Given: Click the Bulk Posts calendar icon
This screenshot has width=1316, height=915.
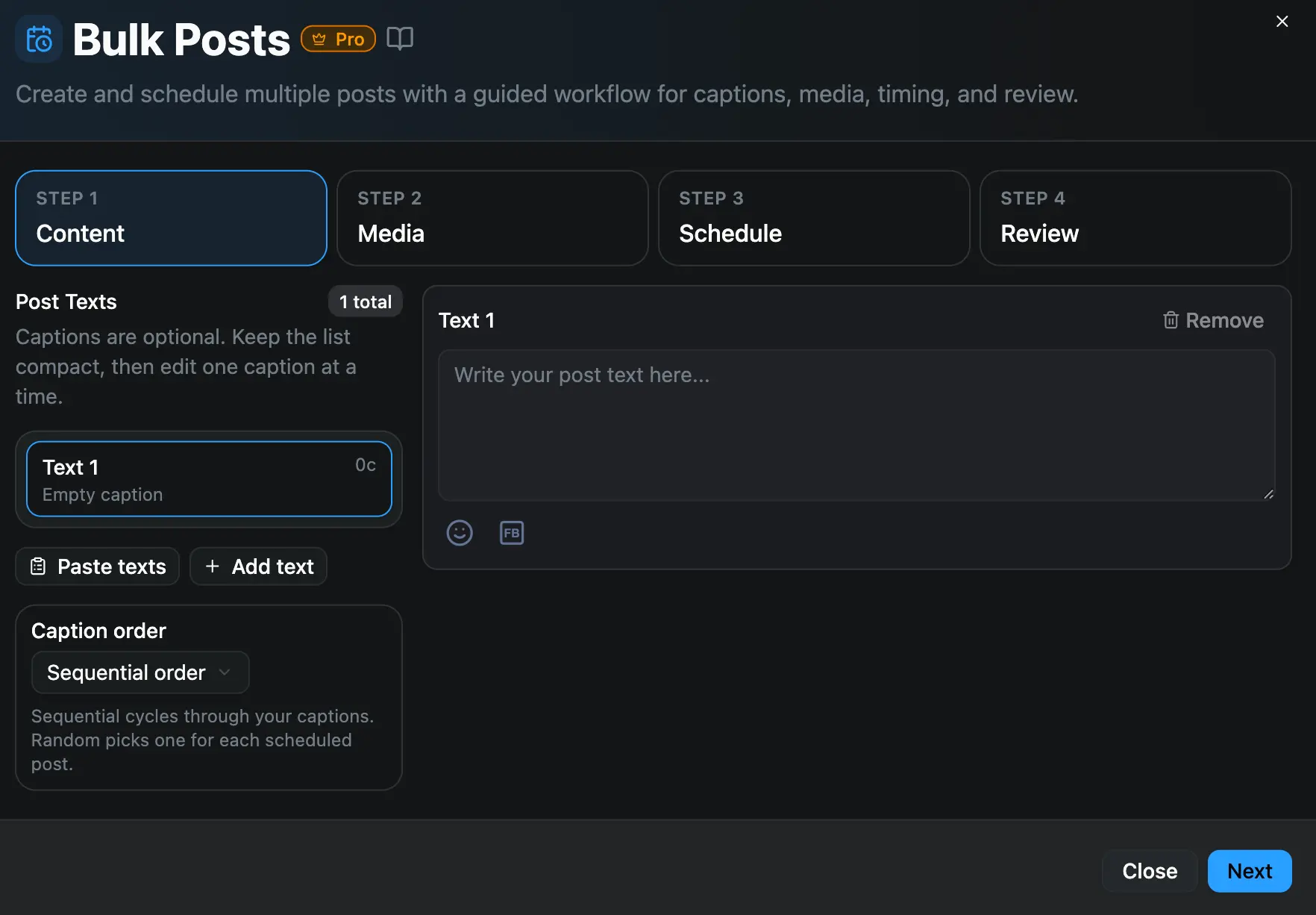Looking at the screenshot, I should pos(38,39).
